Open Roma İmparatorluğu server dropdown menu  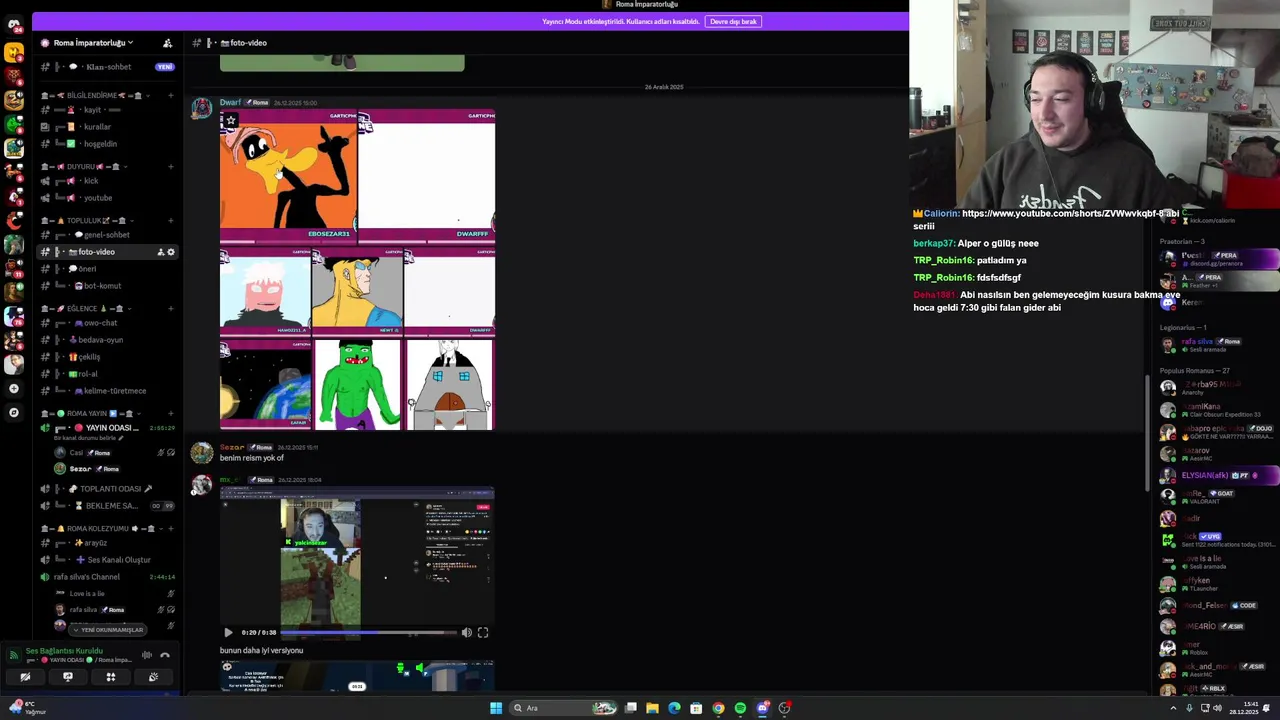click(94, 43)
